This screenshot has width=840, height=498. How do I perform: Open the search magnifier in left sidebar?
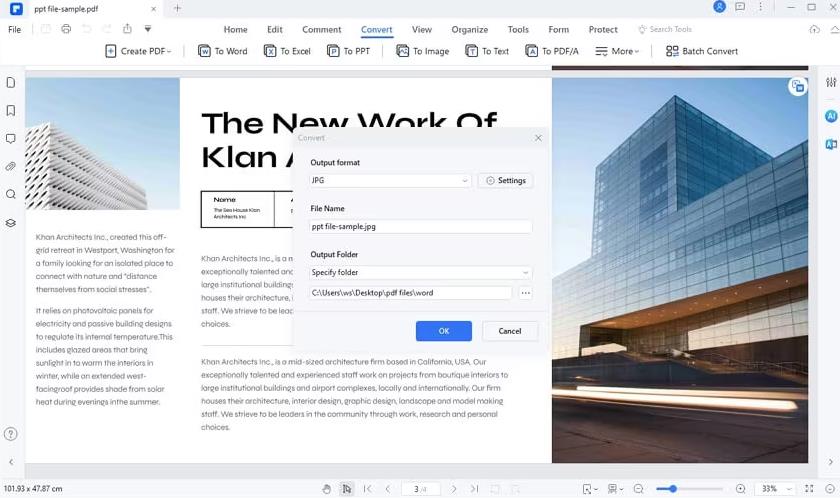point(11,194)
